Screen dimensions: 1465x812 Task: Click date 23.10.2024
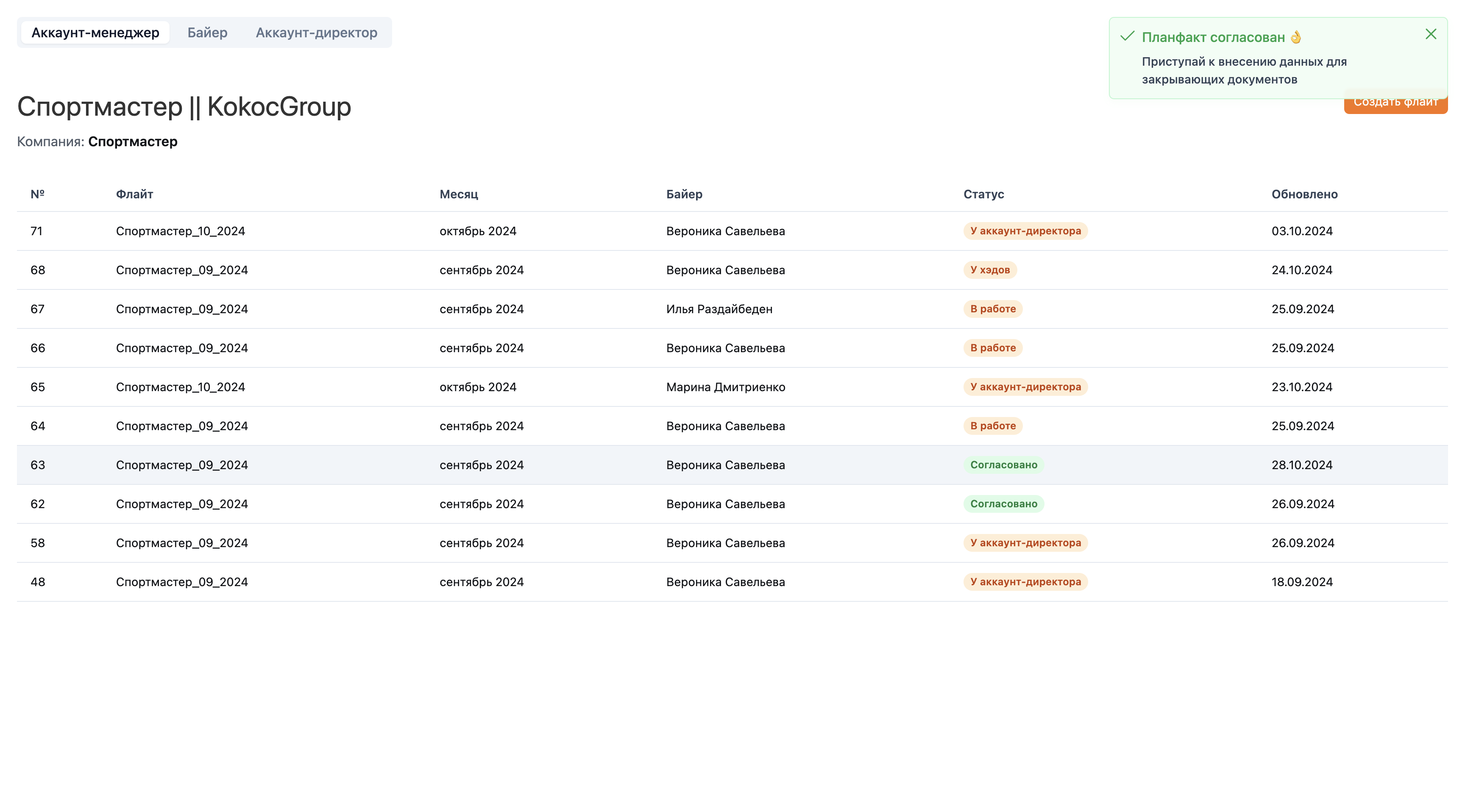point(1302,387)
